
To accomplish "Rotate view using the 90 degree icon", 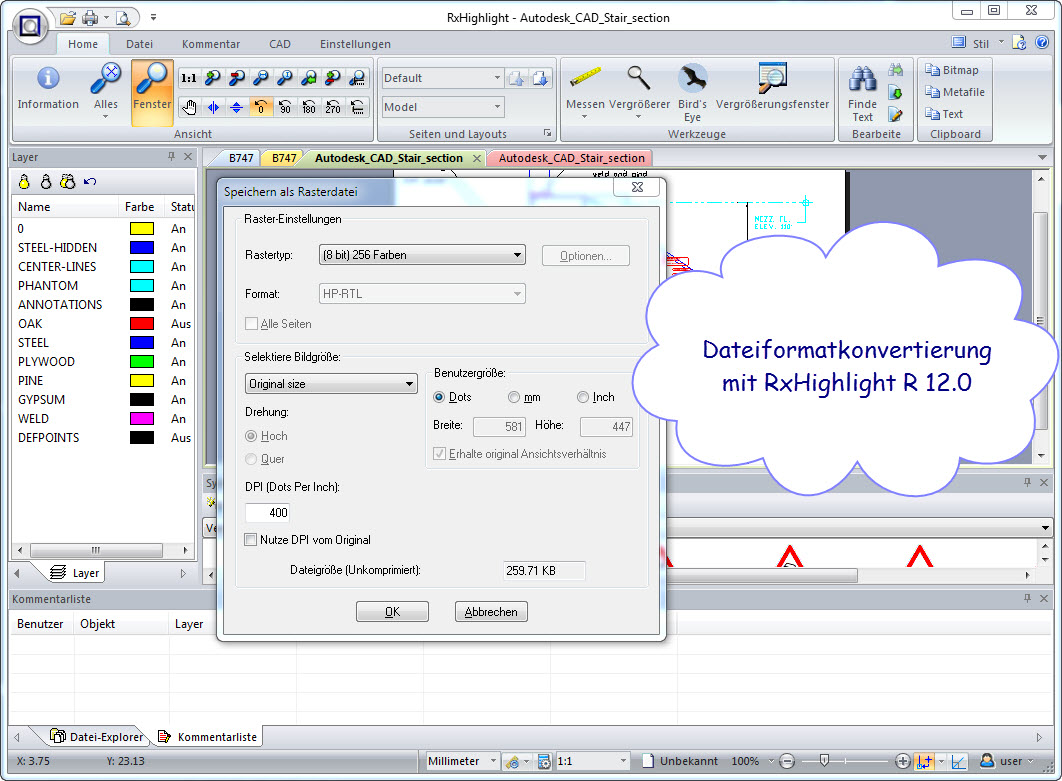I will click(284, 107).
